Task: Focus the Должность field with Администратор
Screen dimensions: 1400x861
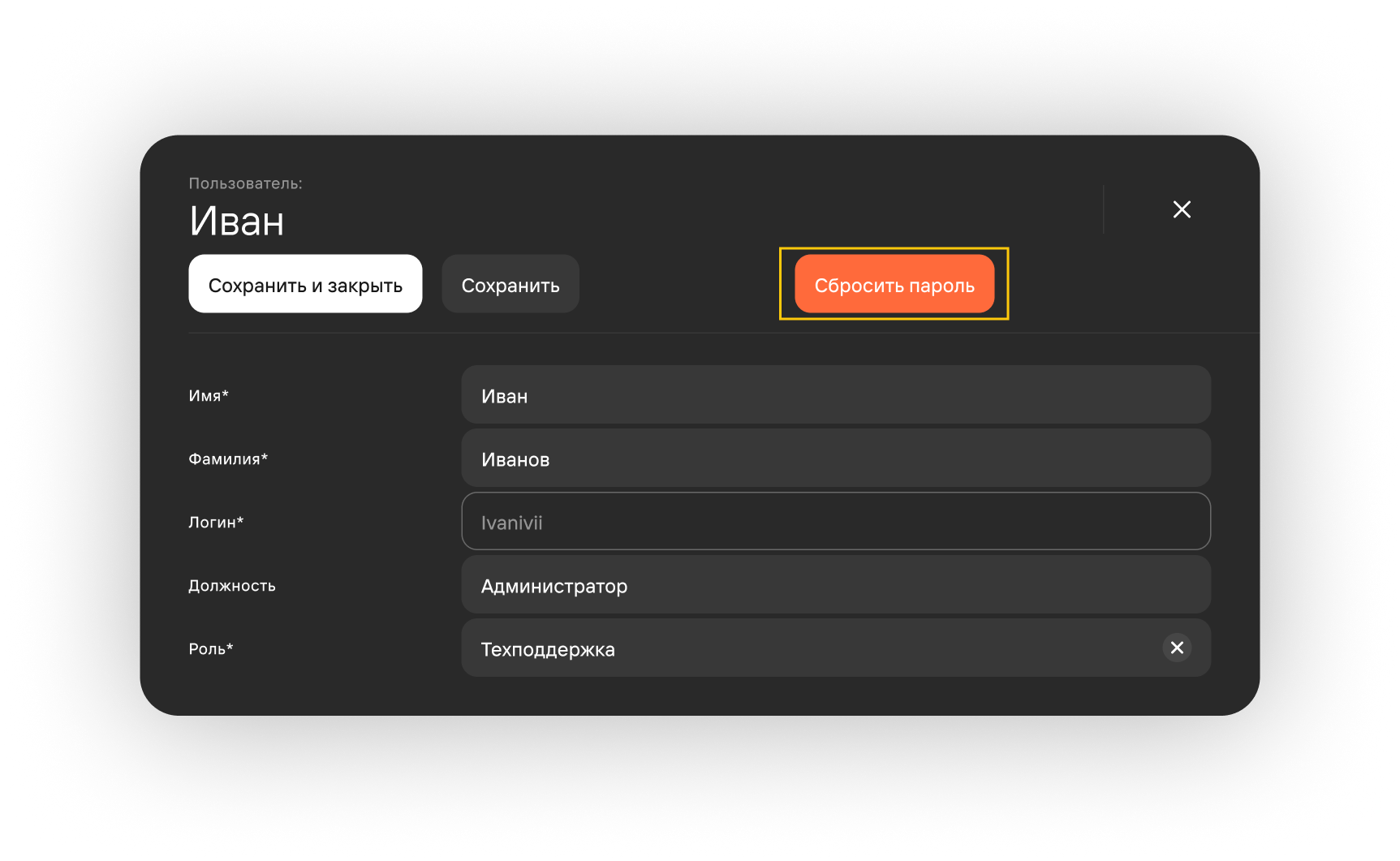Action: coord(836,584)
